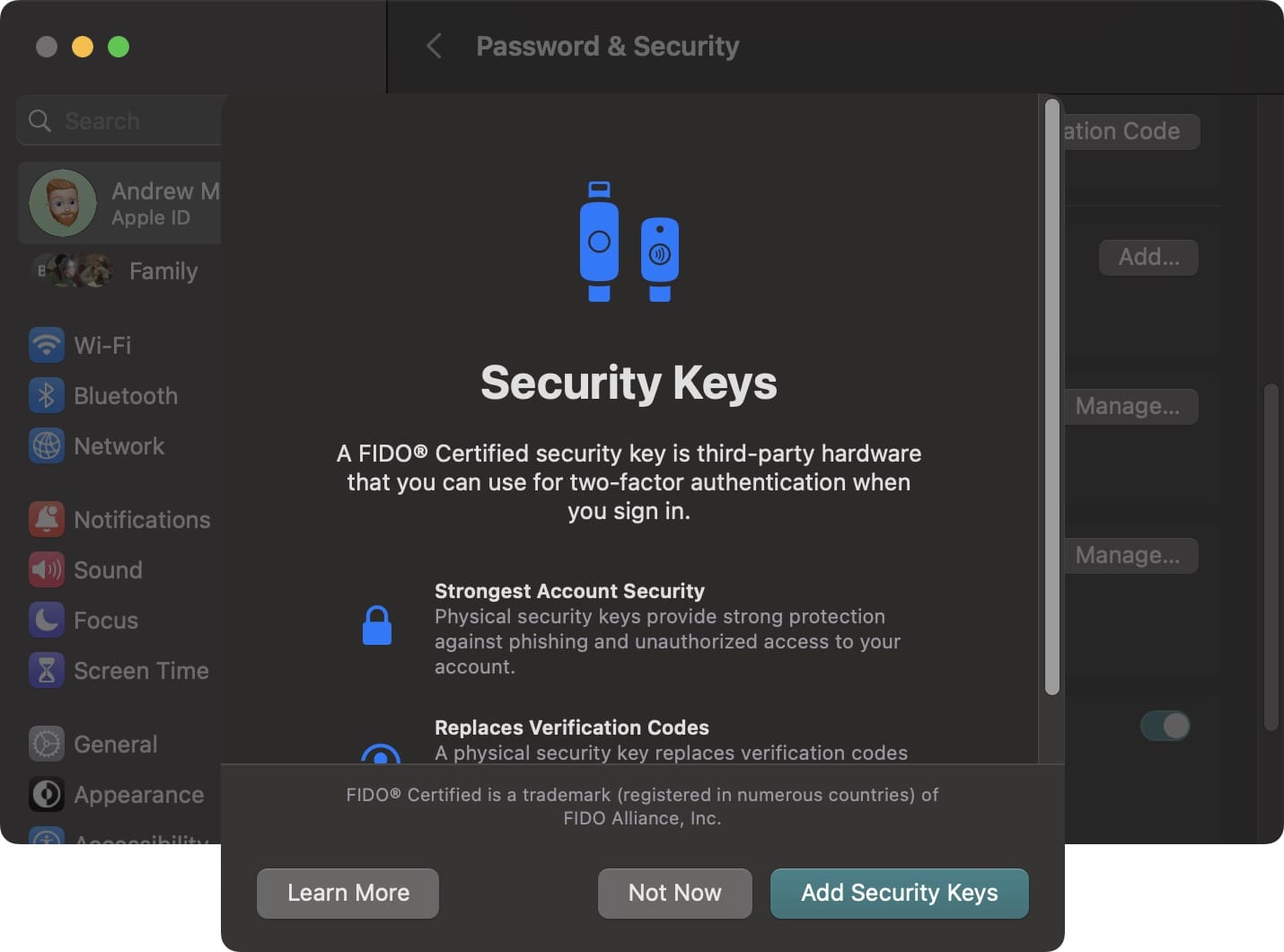Screen dimensions: 1284x952
Task: Toggle the switch near the bottom right
Action: [x=1165, y=726]
